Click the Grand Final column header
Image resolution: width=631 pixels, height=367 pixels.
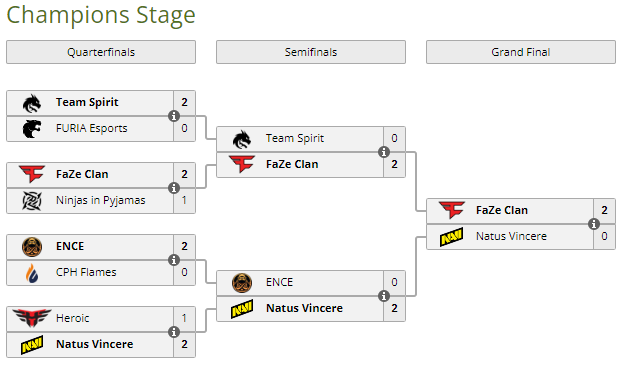[x=521, y=52]
